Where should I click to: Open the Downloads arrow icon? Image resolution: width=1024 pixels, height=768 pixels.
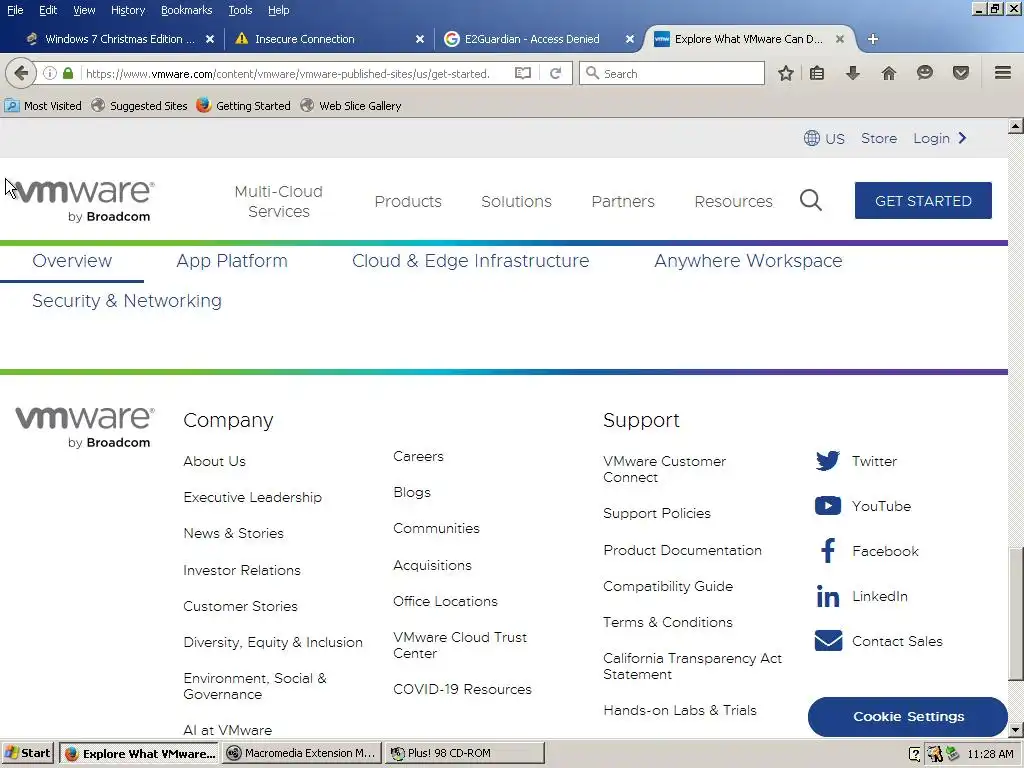[852, 73]
